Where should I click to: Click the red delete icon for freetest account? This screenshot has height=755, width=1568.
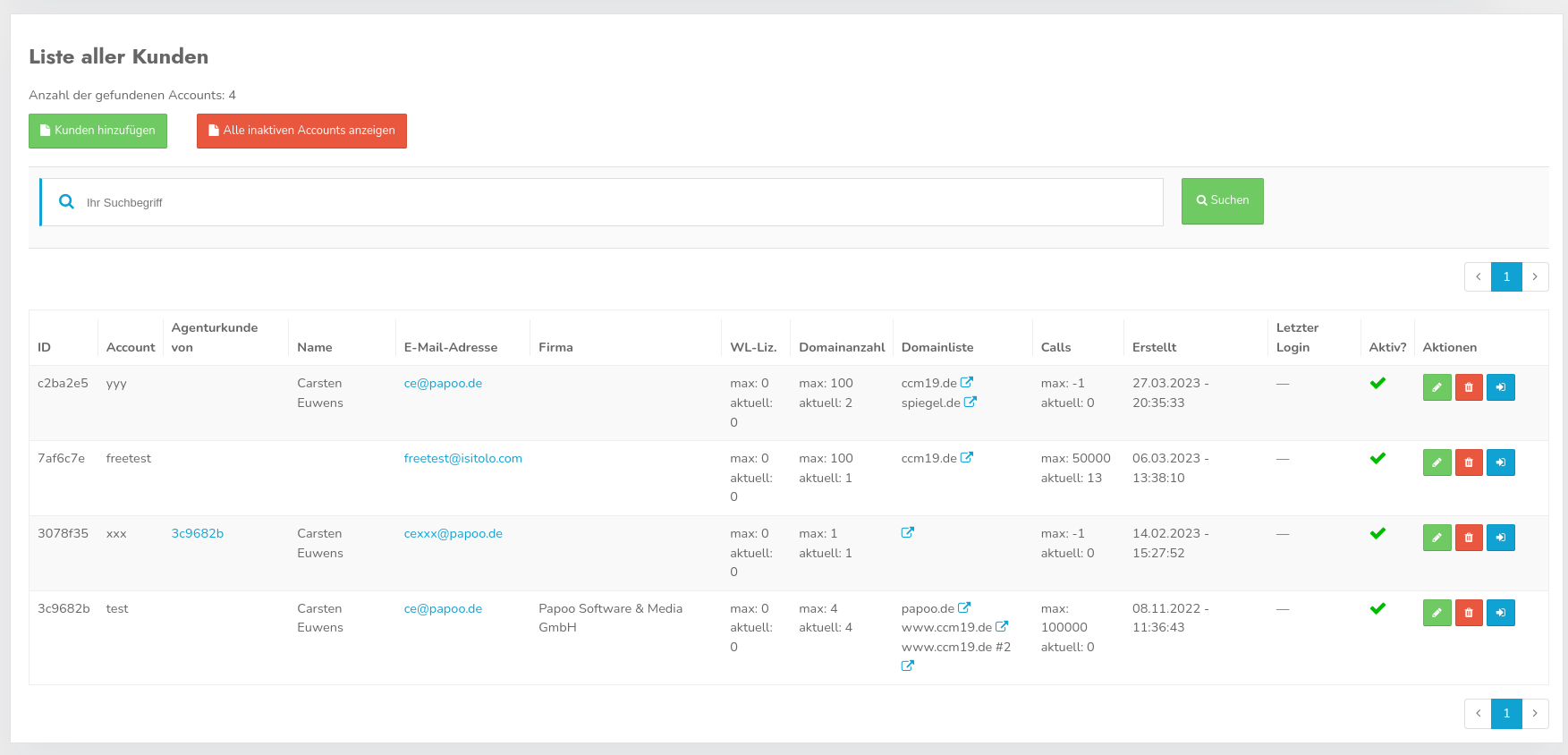coord(1469,462)
